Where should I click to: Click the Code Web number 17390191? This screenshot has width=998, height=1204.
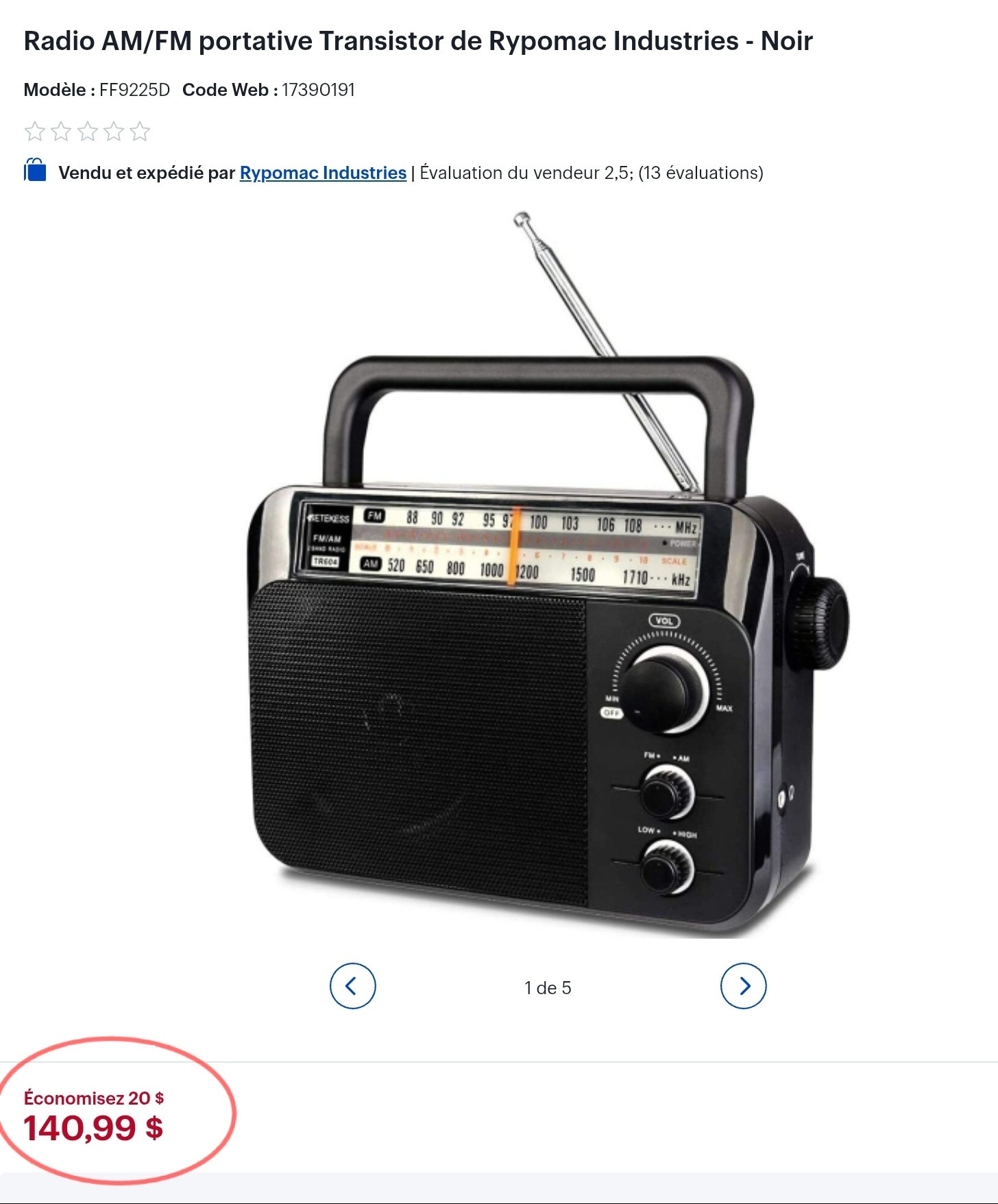tap(318, 90)
